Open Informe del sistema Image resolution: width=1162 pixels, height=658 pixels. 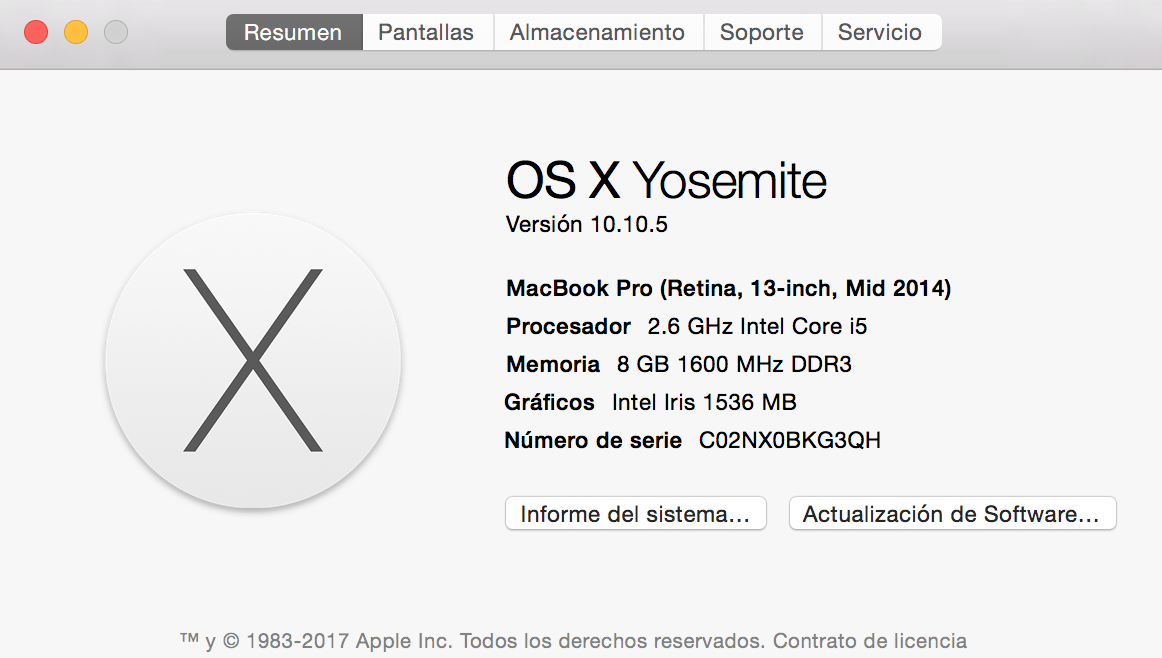click(x=635, y=514)
